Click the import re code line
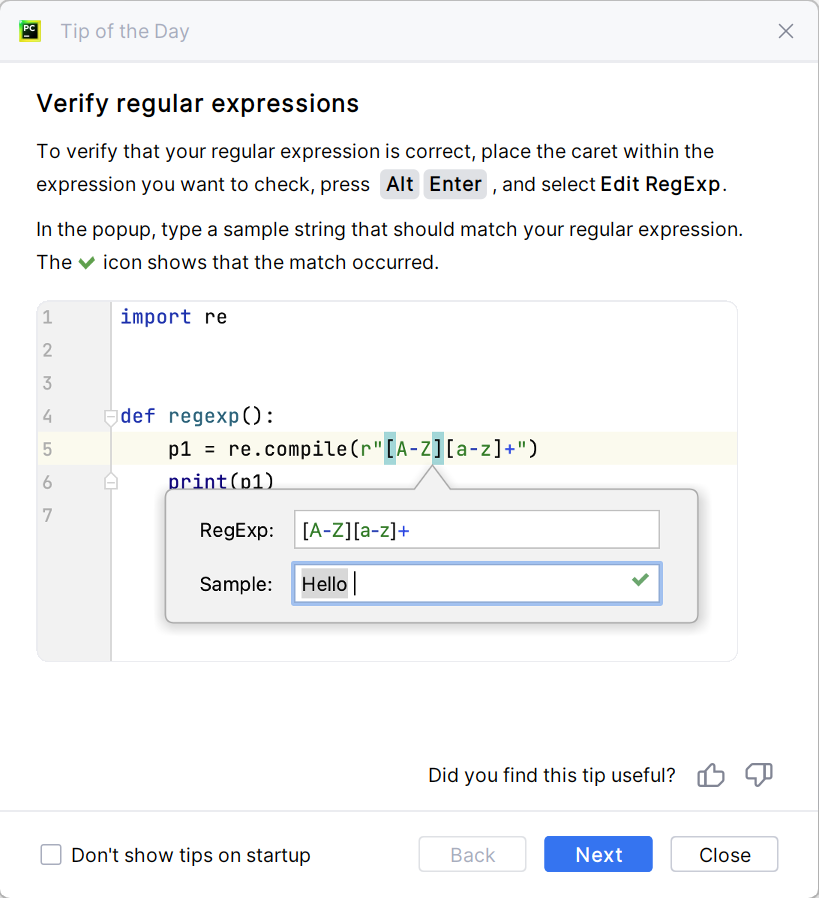 pyautogui.click(x=174, y=317)
